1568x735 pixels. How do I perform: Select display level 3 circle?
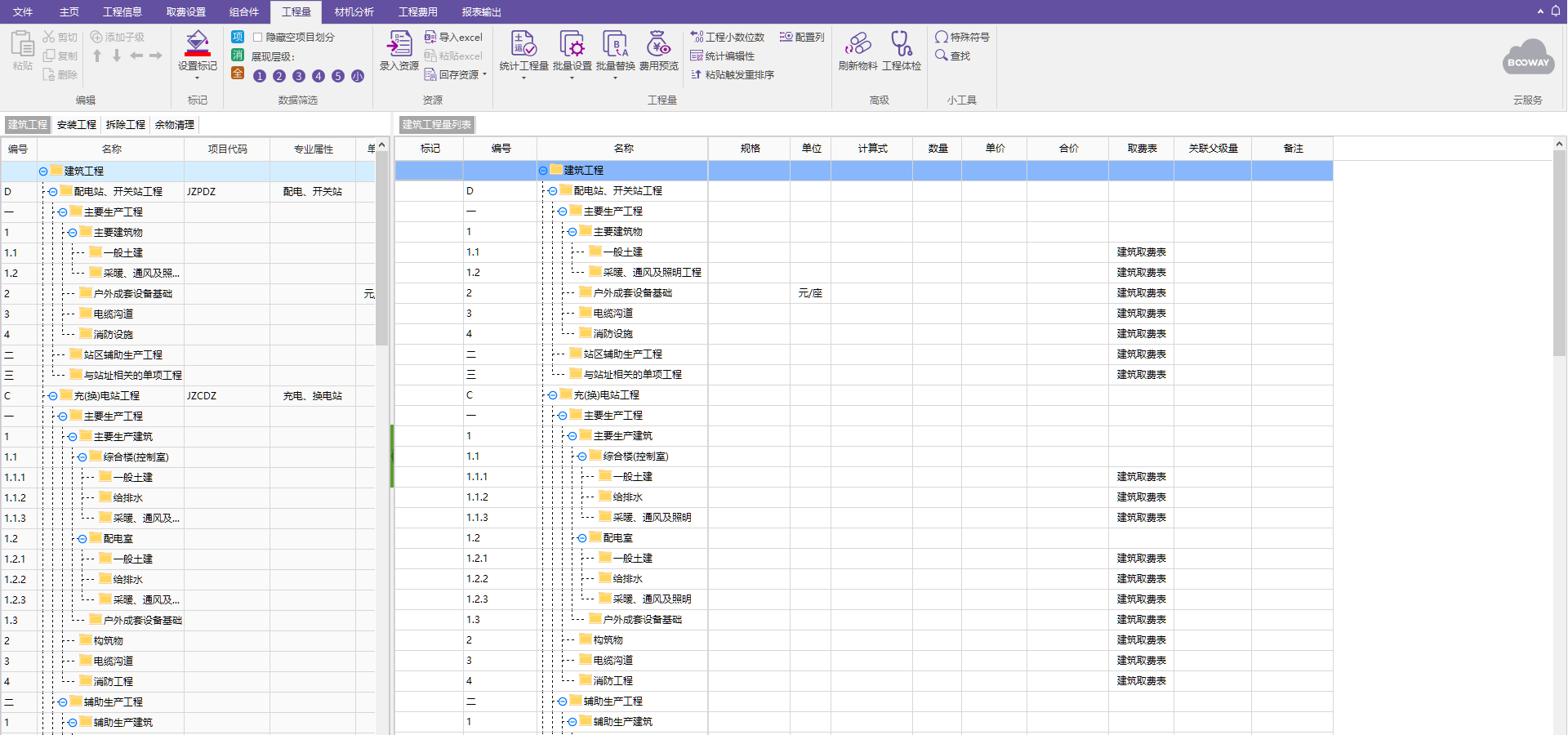(x=299, y=76)
